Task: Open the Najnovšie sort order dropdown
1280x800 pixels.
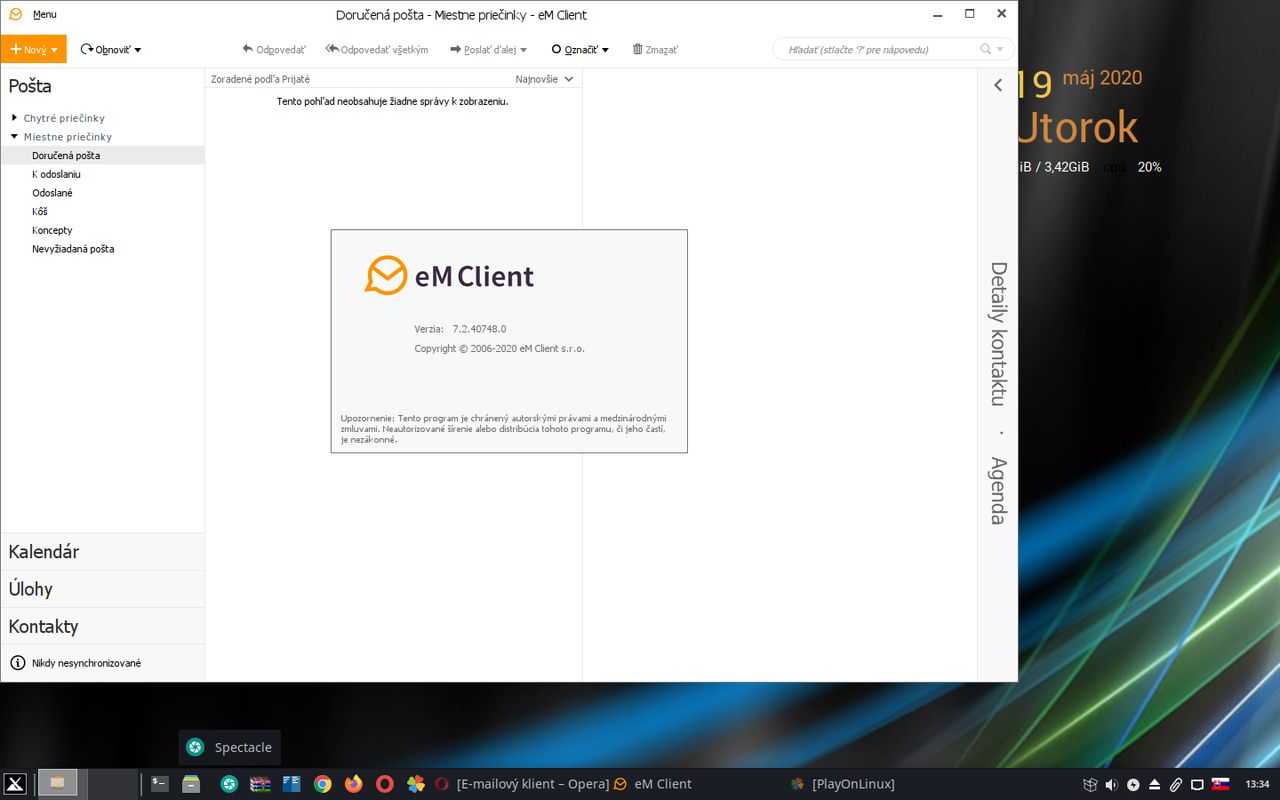Action: pos(545,79)
